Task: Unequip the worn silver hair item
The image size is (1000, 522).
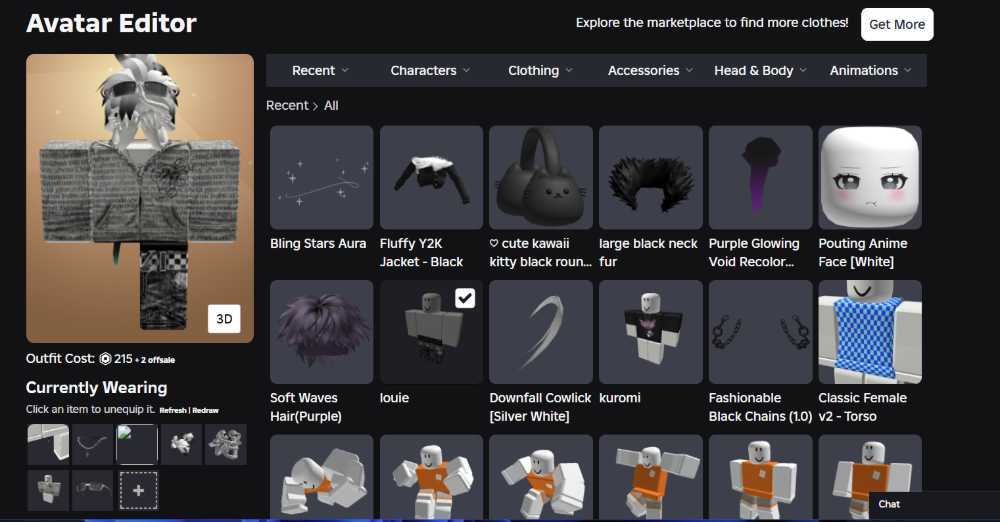Action: click(x=225, y=444)
